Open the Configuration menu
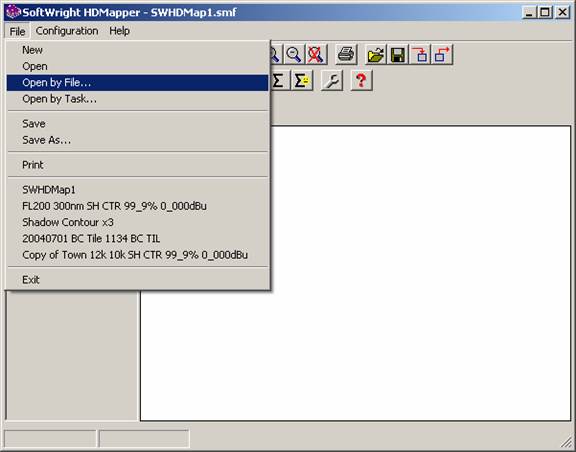 point(67,31)
